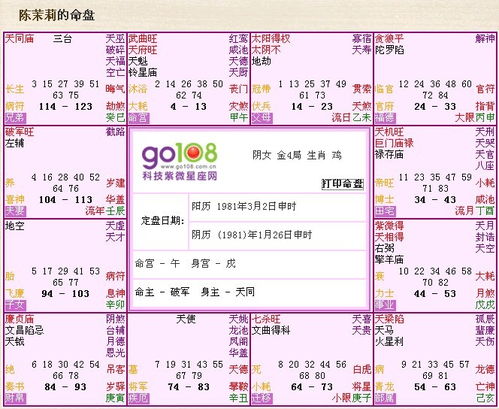Click the 破军旺 star name

[x=19, y=132]
